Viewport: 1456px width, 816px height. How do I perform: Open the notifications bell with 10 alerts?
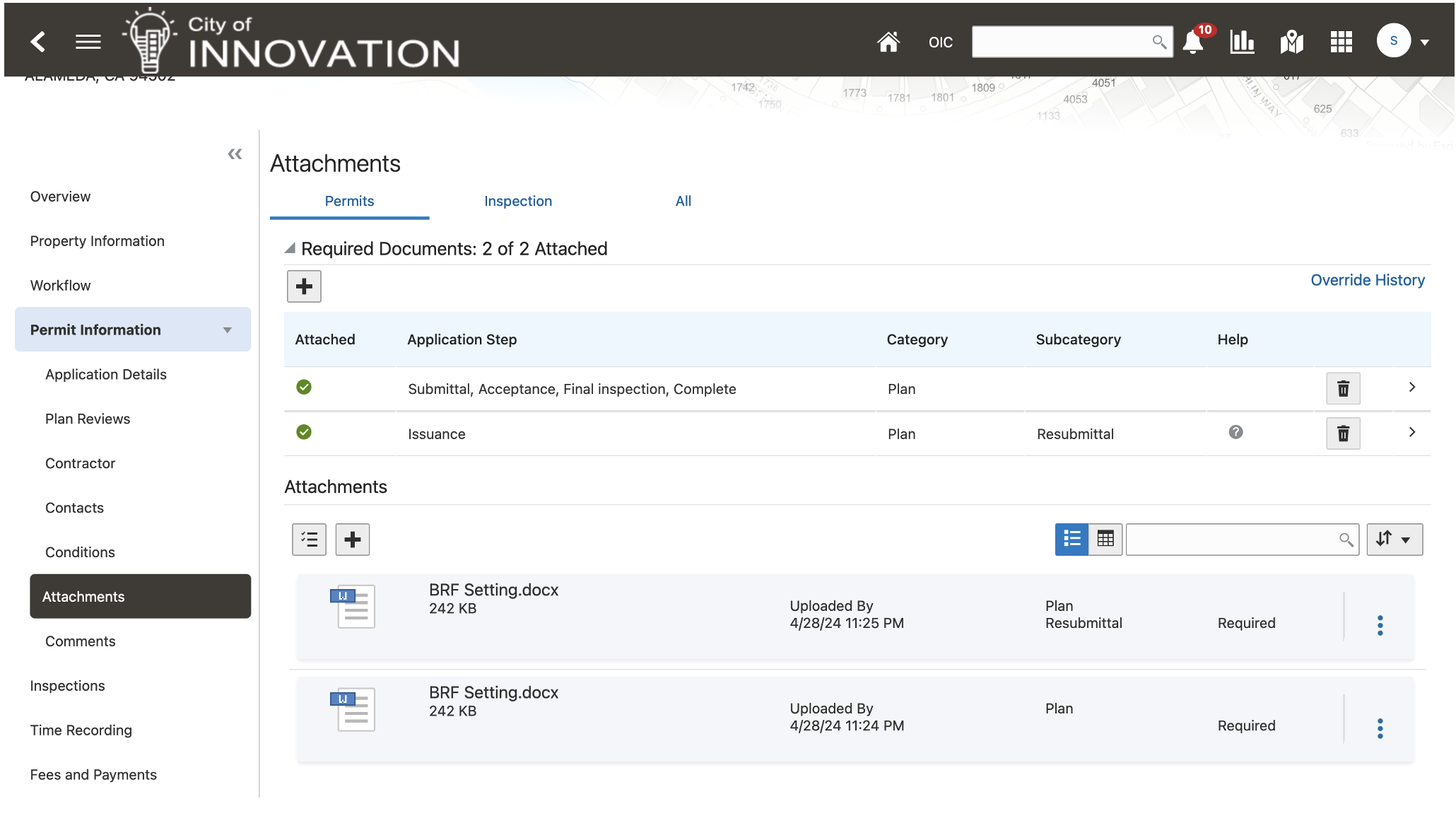pos(1194,42)
